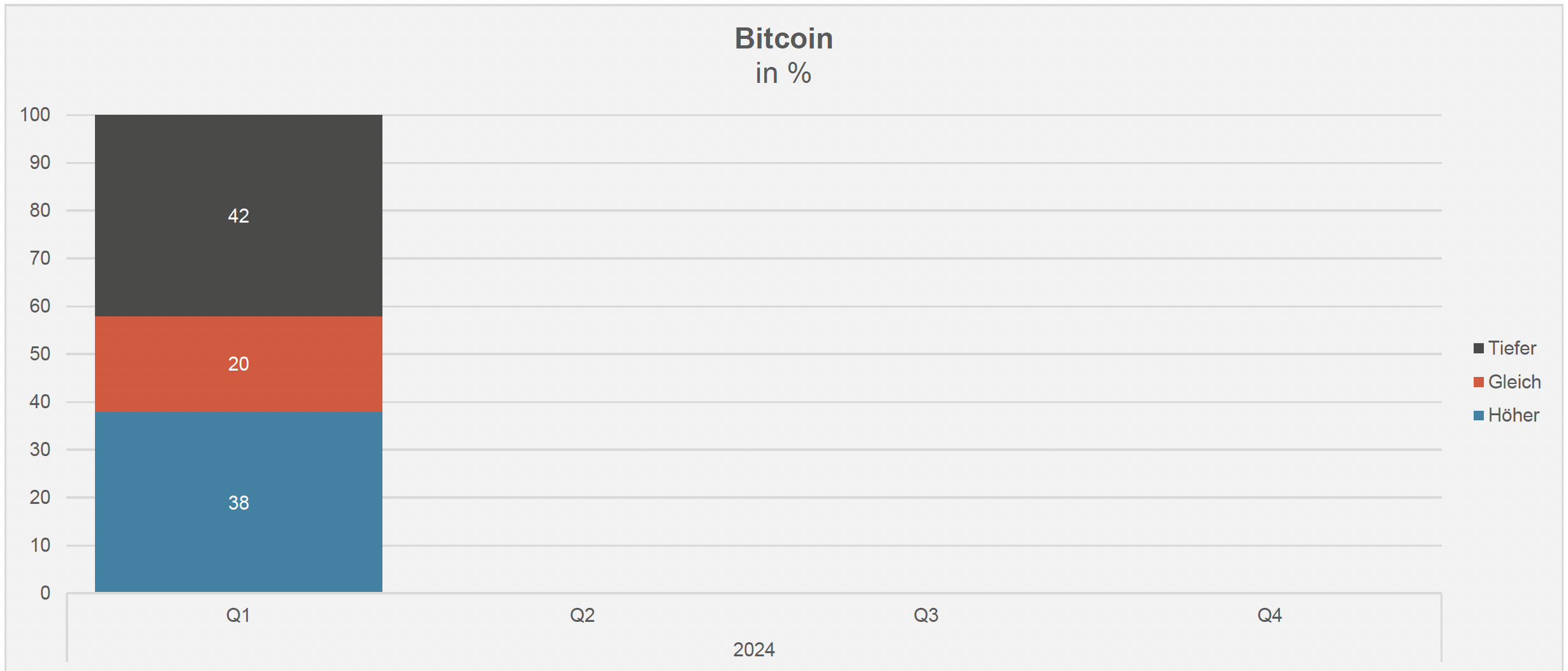1568x671 pixels.
Task: Select the Tiefer legend label
Action: (1512, 348)
